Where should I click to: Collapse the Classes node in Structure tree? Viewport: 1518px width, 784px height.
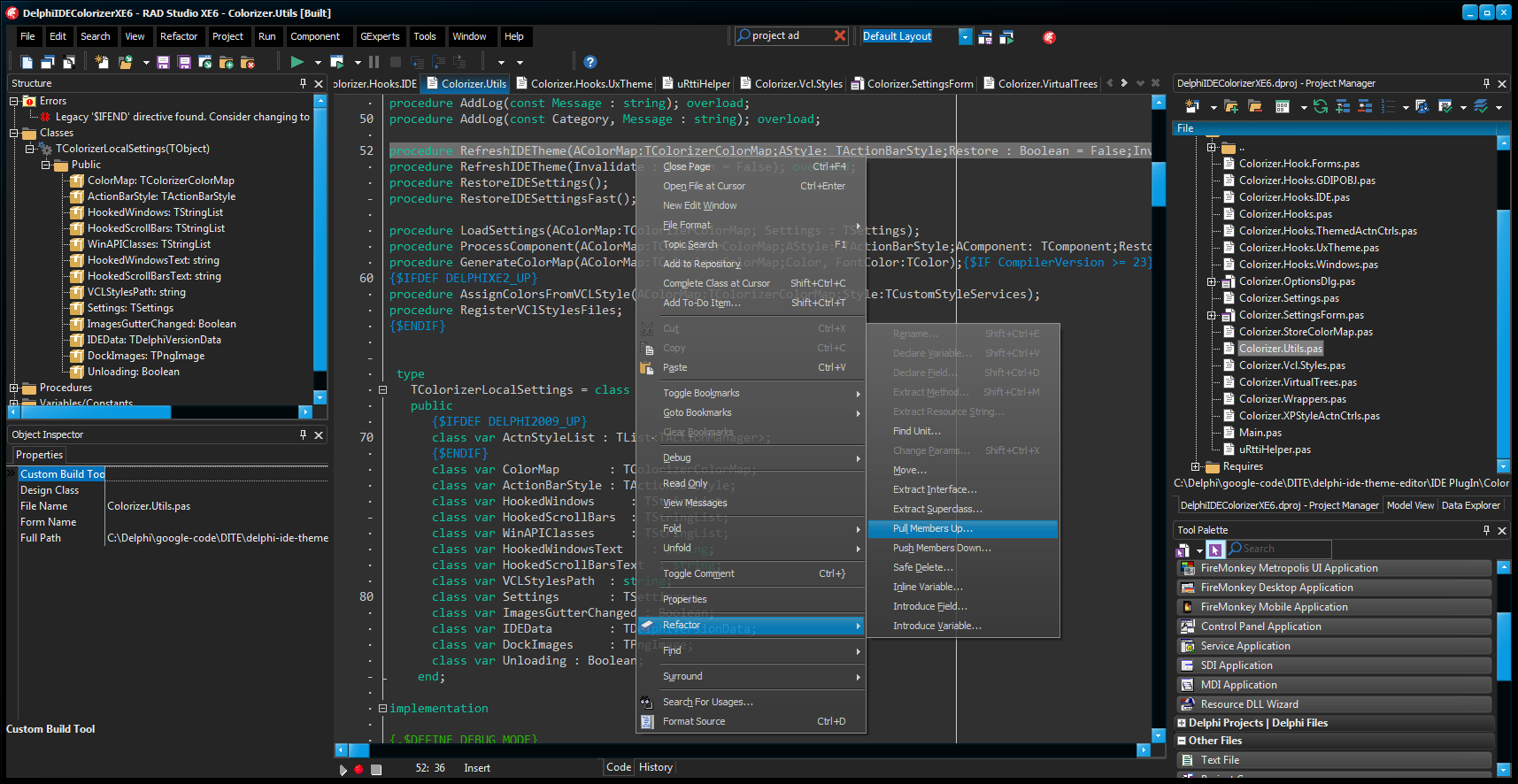(x=14, y=133)
